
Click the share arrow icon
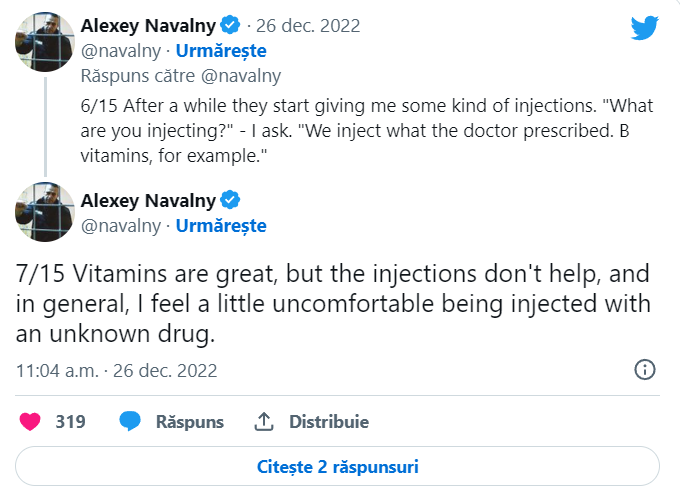pyautogui.click(x=264, y=421)
